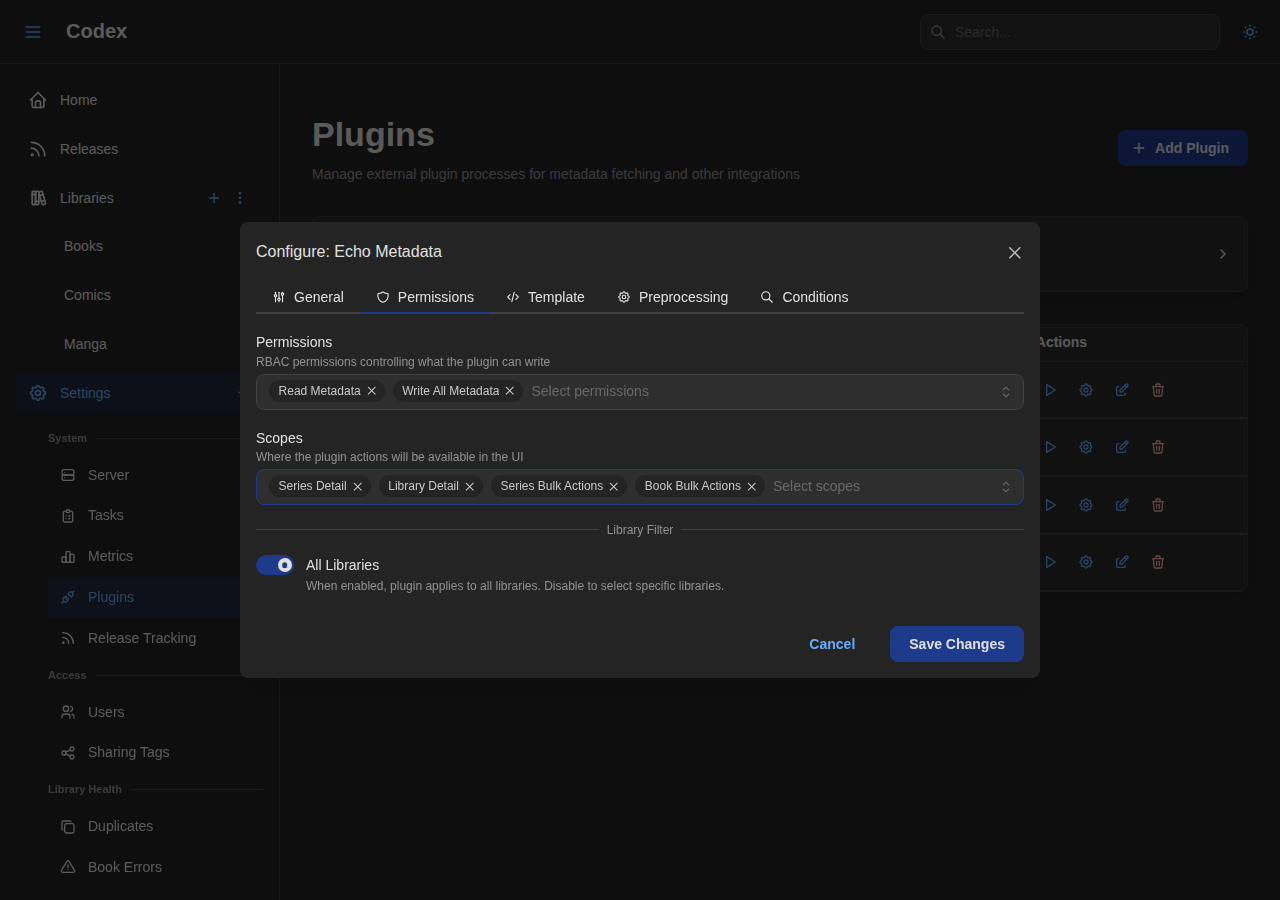Remove the Series Bulk Actions scope chip
Viewport: 1280px width, 900px height.
(x=614, y=486)
